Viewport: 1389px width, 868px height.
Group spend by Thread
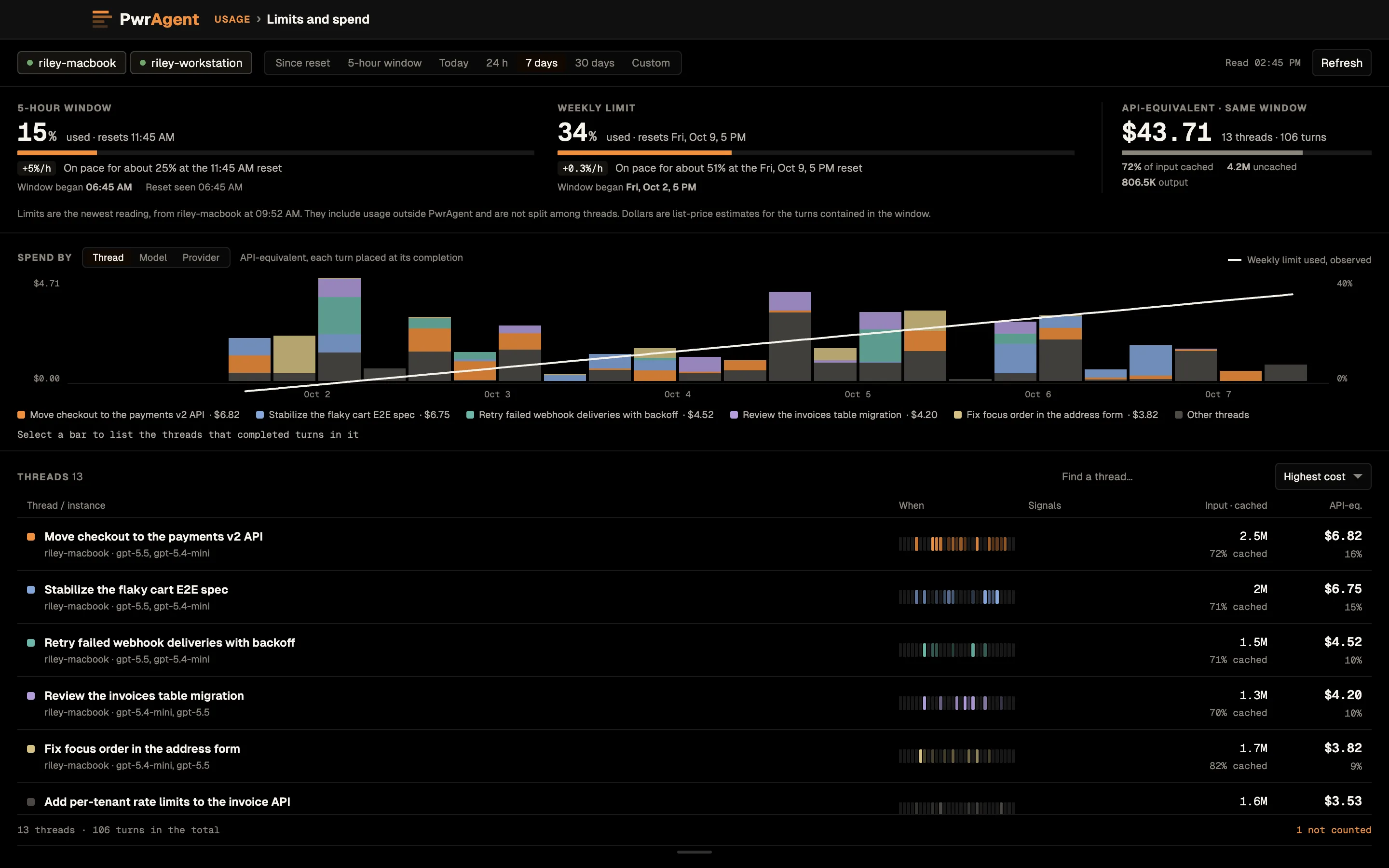tap(108, 258)
